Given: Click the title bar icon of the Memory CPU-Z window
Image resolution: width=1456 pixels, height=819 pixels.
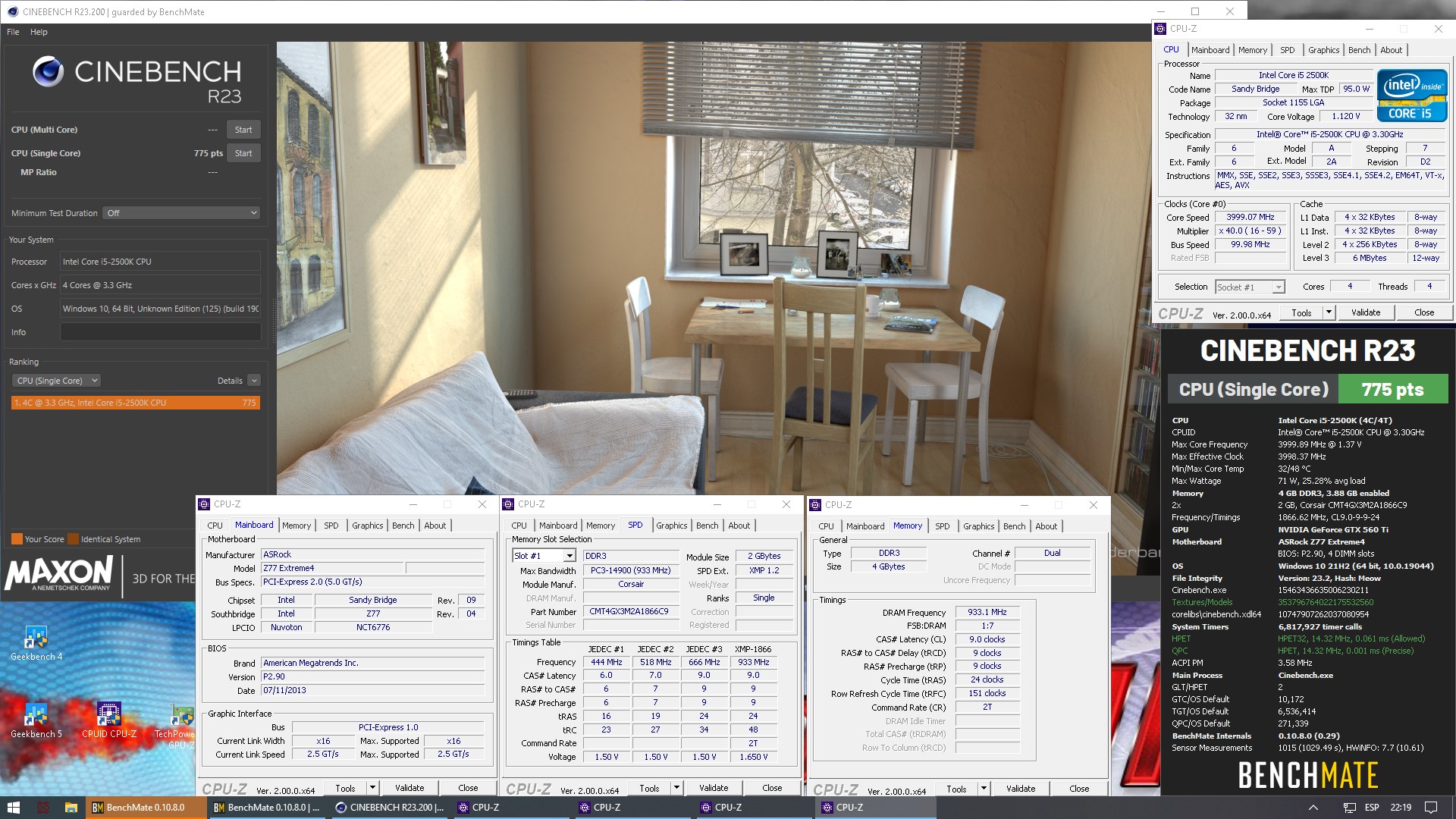Looking at the screenshot, I should point(815,505).
